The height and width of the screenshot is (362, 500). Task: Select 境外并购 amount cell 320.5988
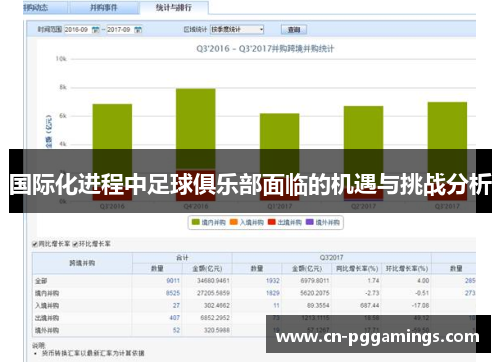[x=217, y=330]
